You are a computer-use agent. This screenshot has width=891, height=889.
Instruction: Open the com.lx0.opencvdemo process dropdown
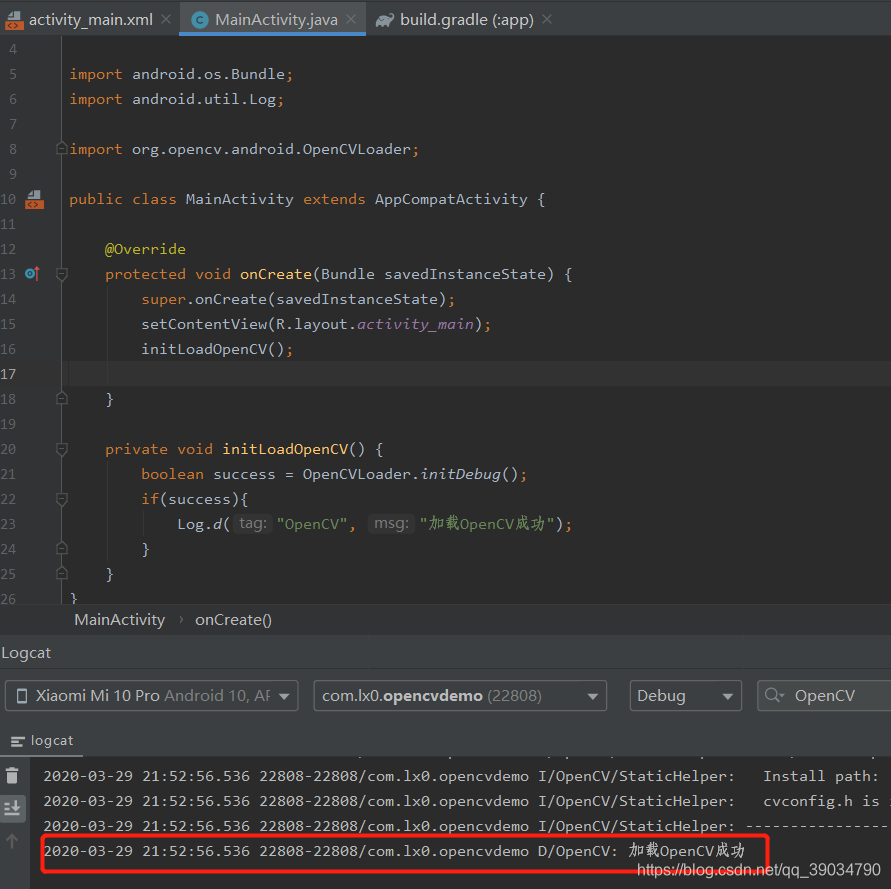click(x=460, y=696)
